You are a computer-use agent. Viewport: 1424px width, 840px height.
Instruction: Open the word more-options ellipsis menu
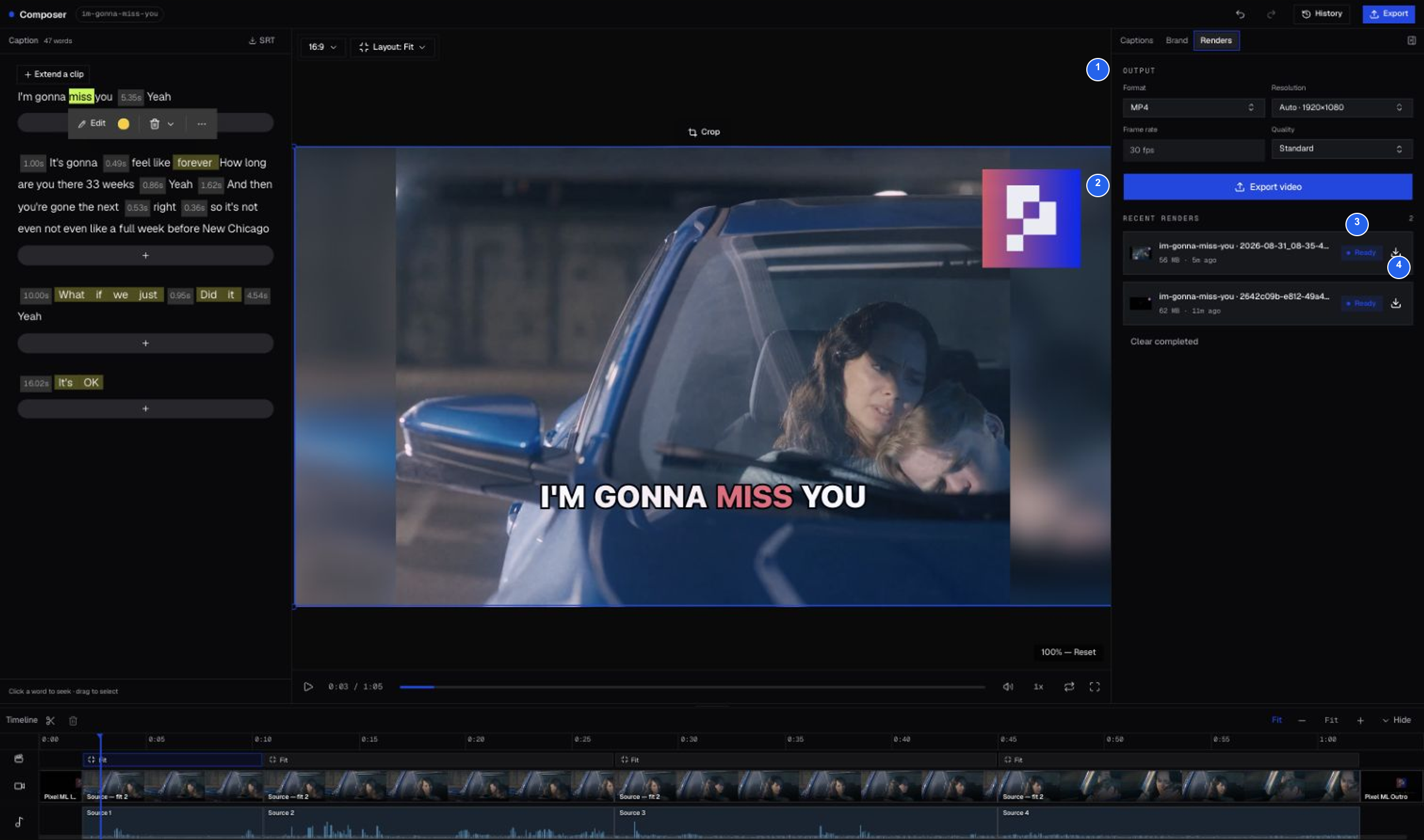202,124
